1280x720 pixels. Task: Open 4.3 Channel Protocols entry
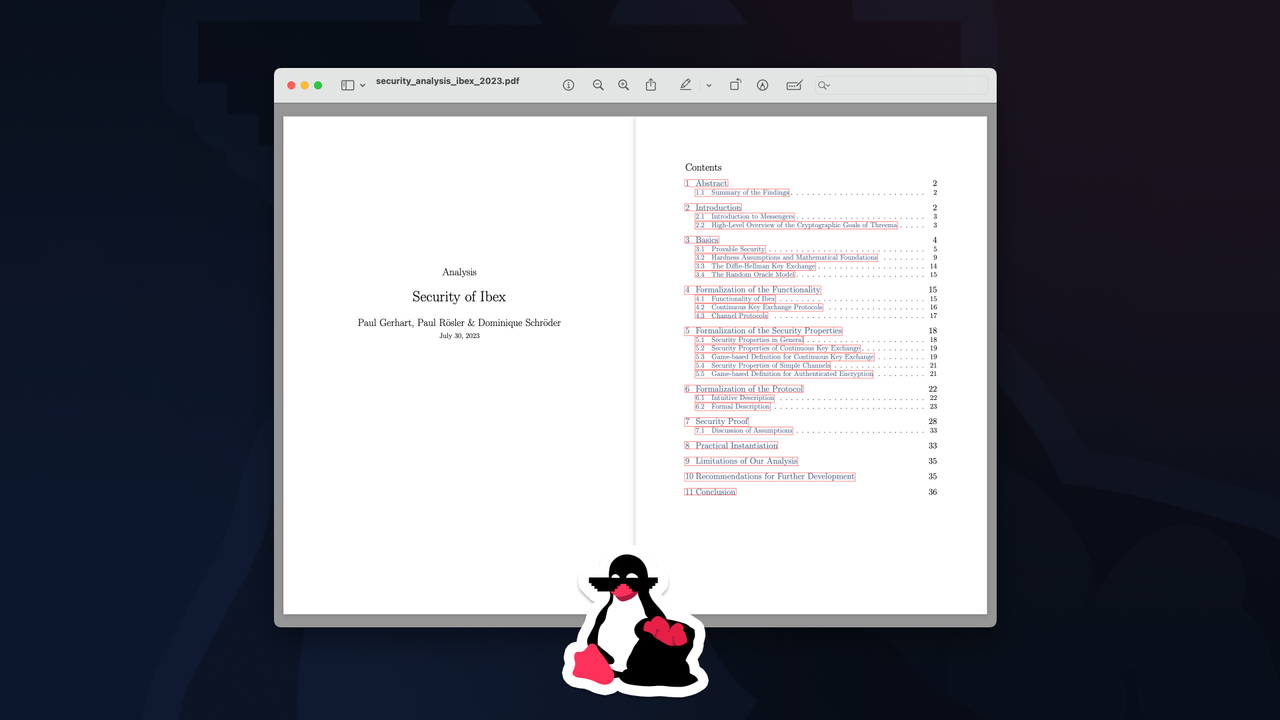point(732,316)
